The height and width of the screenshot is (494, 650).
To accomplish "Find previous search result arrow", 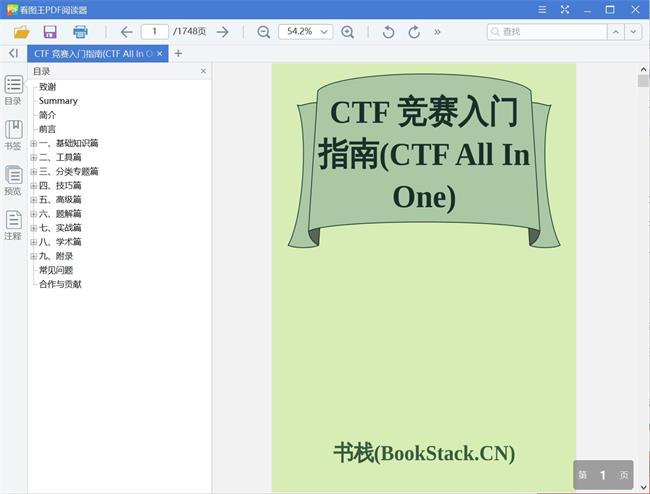I will [616, 32].
